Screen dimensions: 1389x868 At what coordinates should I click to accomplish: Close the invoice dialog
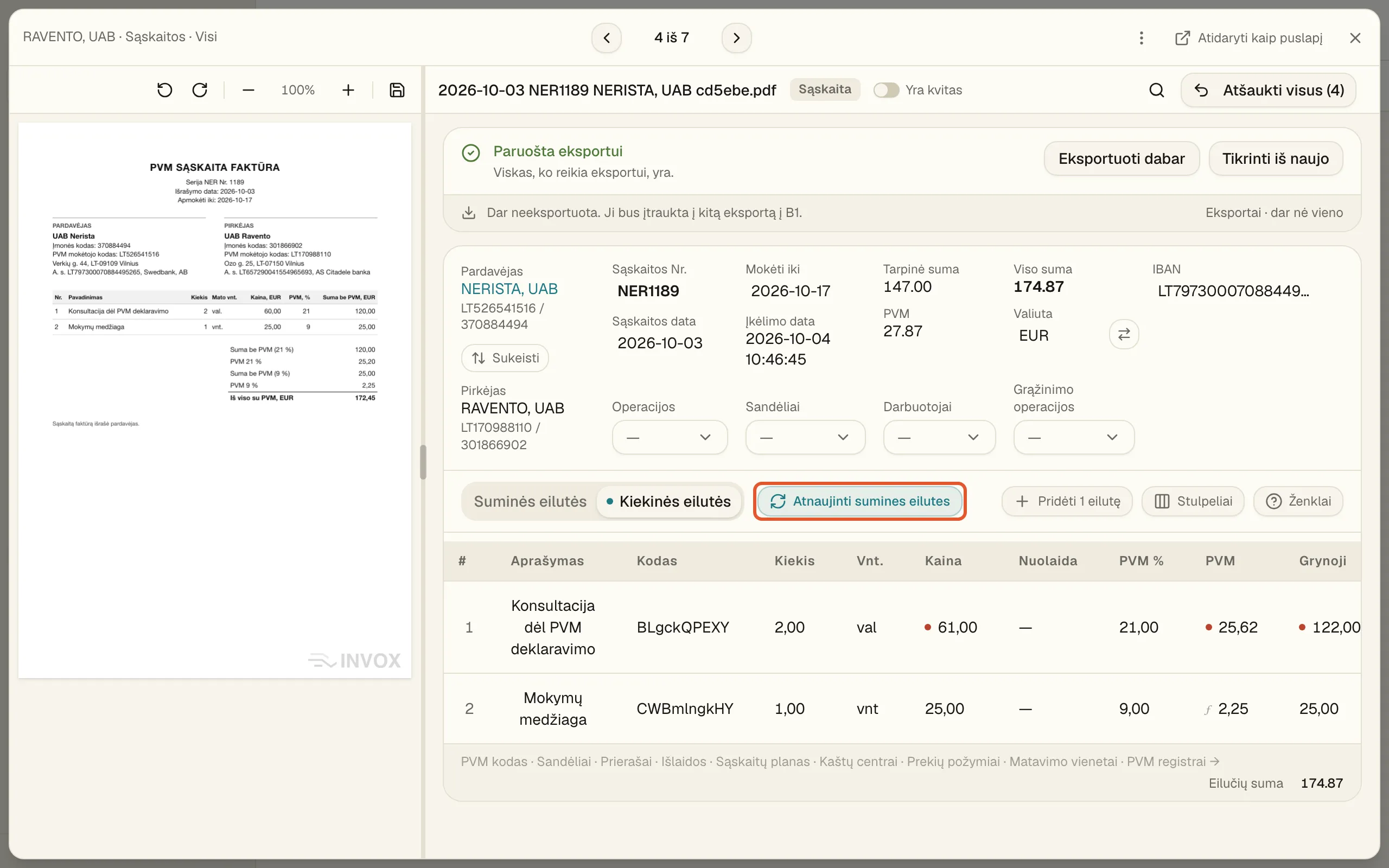1355,38
